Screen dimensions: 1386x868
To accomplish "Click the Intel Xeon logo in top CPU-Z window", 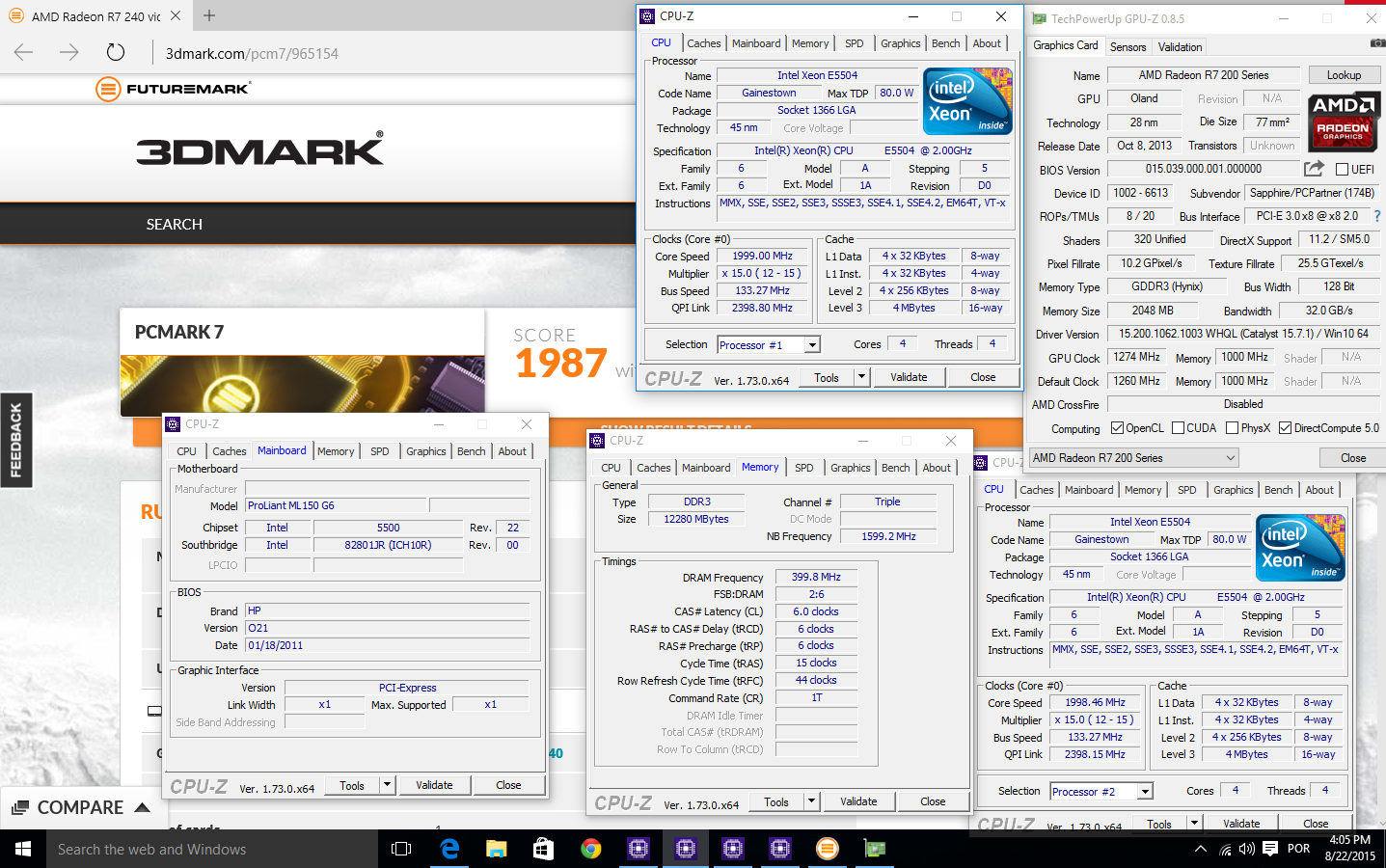I will pyautogui.click(x=967, y=100).
